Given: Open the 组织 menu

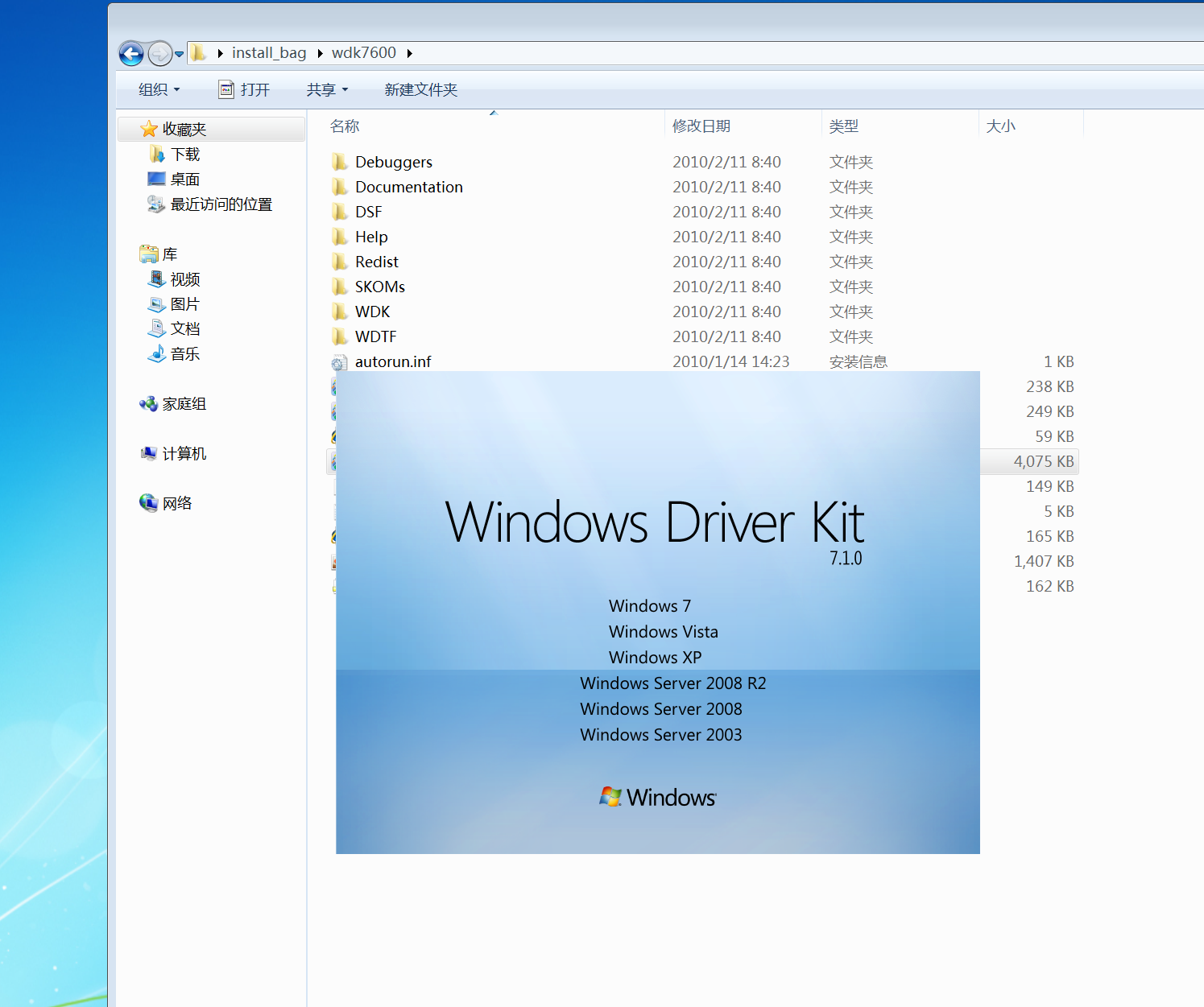Looking at the screenshot, I should (x=159, y=89).
